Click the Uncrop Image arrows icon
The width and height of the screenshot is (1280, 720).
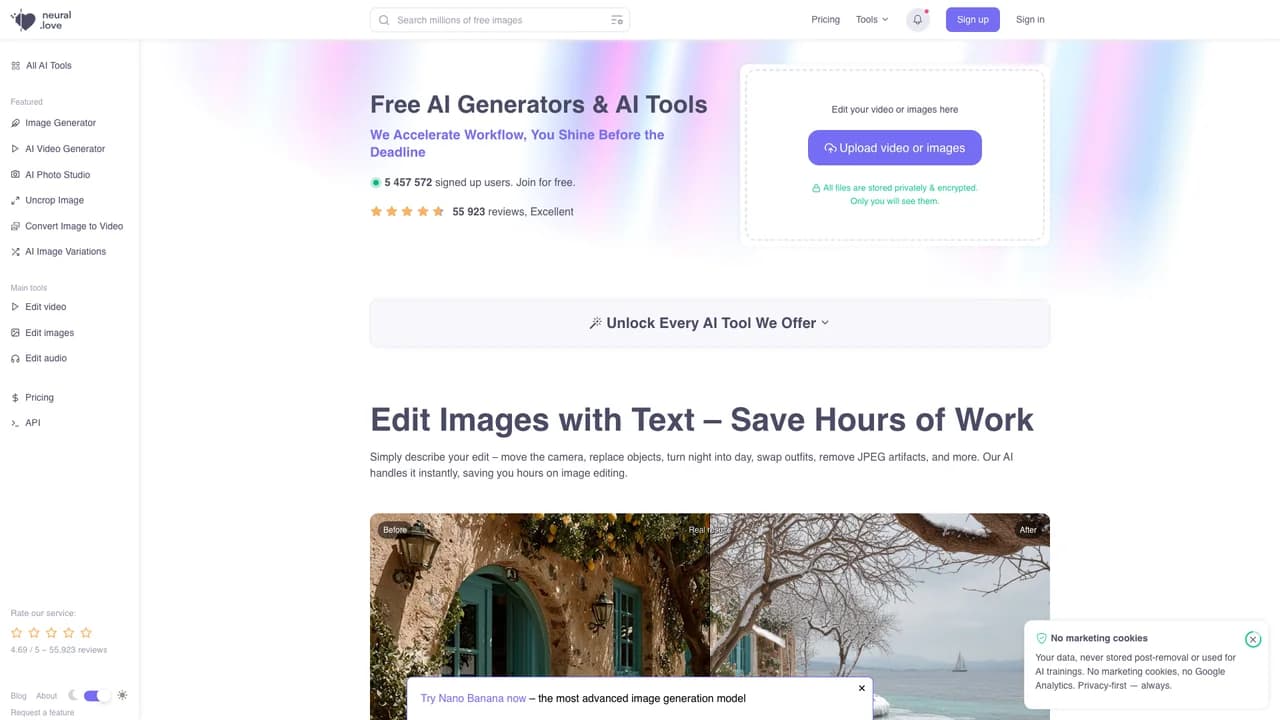pyautogui.click(x=15, y=200)
